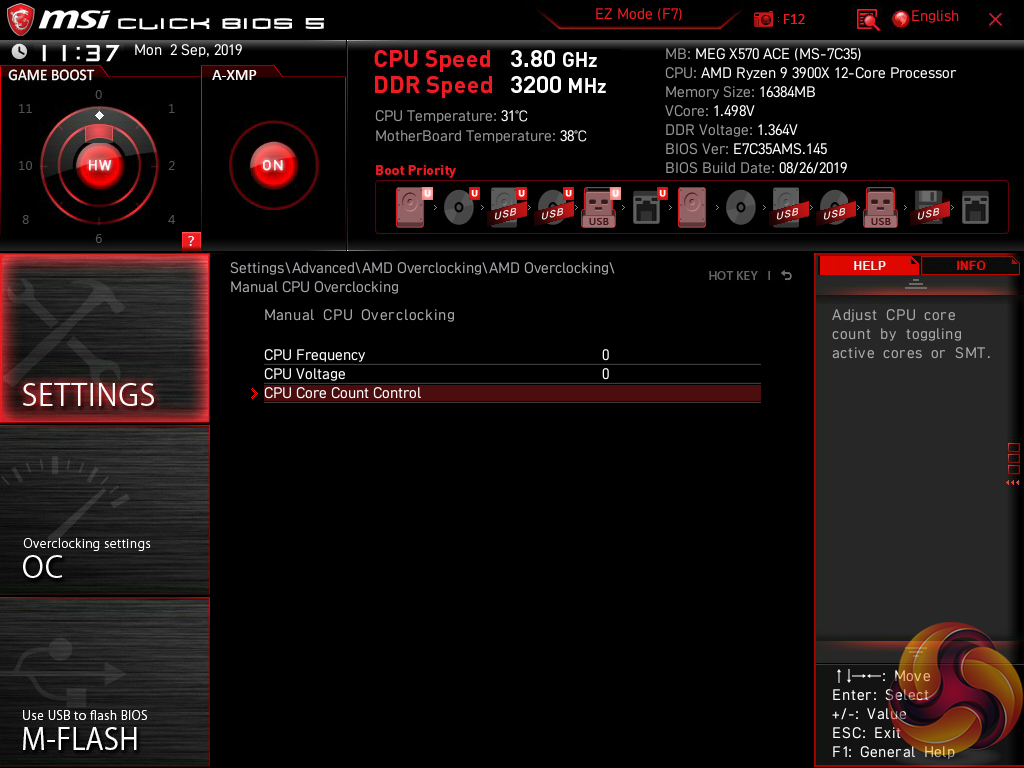Viewport: 1024px width, 768px height.
Task: Click the Boot Priority heading
Action: coord(415,170)
